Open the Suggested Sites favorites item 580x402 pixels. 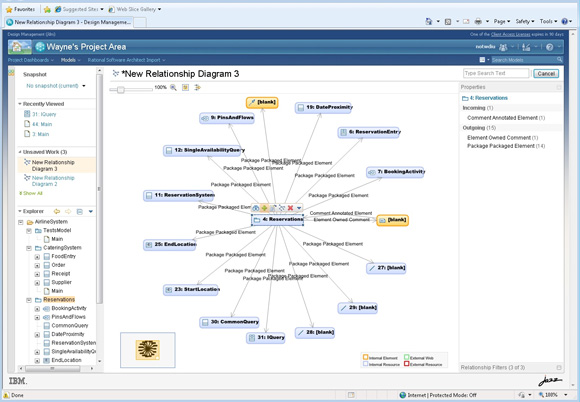click(79, 9)
